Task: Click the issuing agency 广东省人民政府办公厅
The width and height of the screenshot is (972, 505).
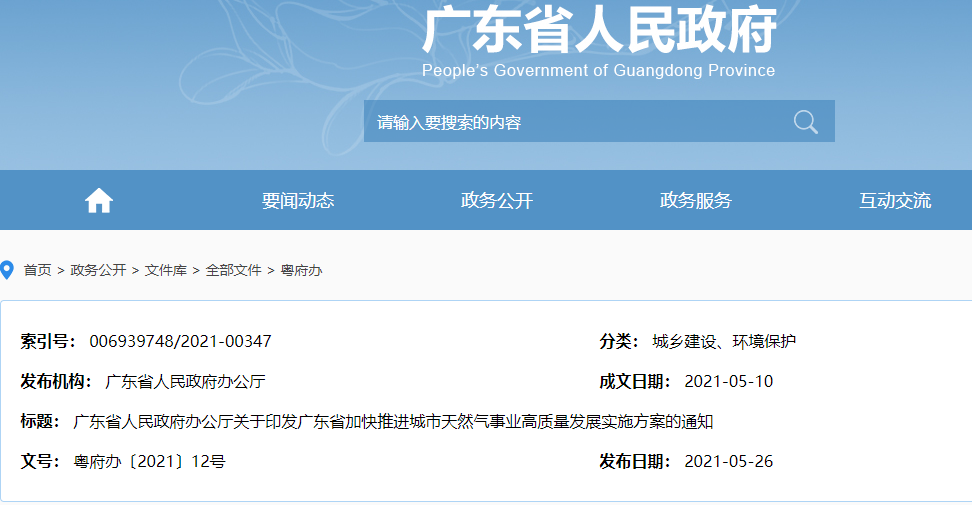Action: [185, 382]
